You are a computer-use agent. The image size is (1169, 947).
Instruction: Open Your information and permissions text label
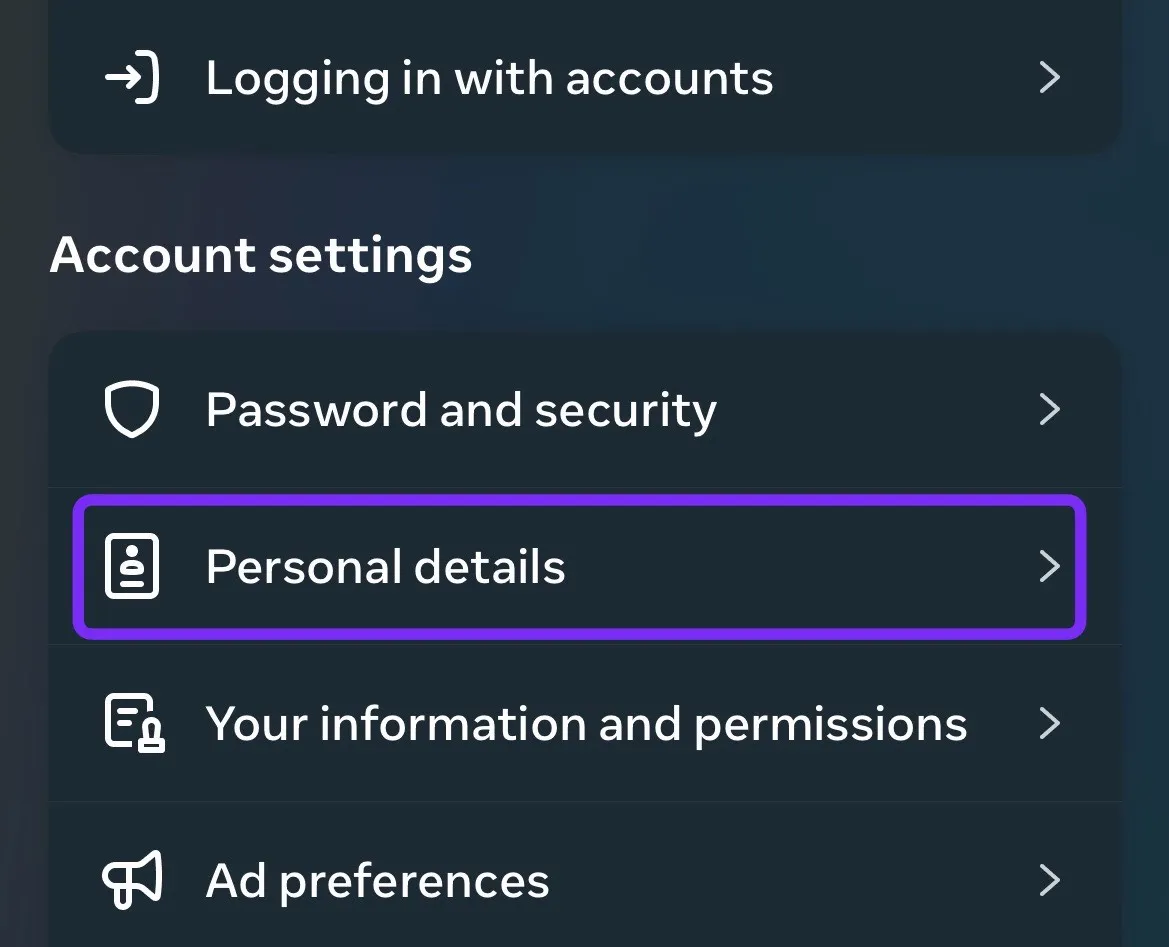click(586, 724)
